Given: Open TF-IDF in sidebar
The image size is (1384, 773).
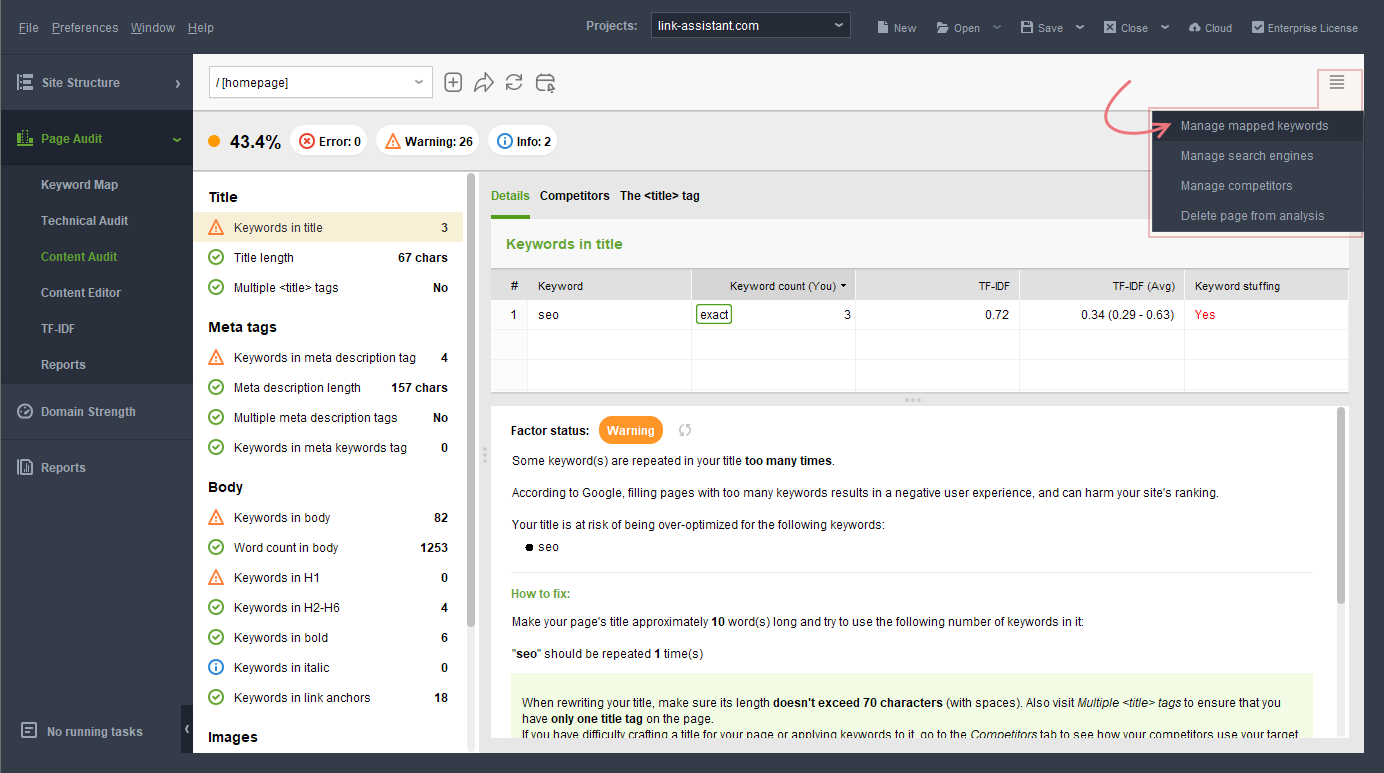Looking at the screenshot, I should click(x=58, y=328).
